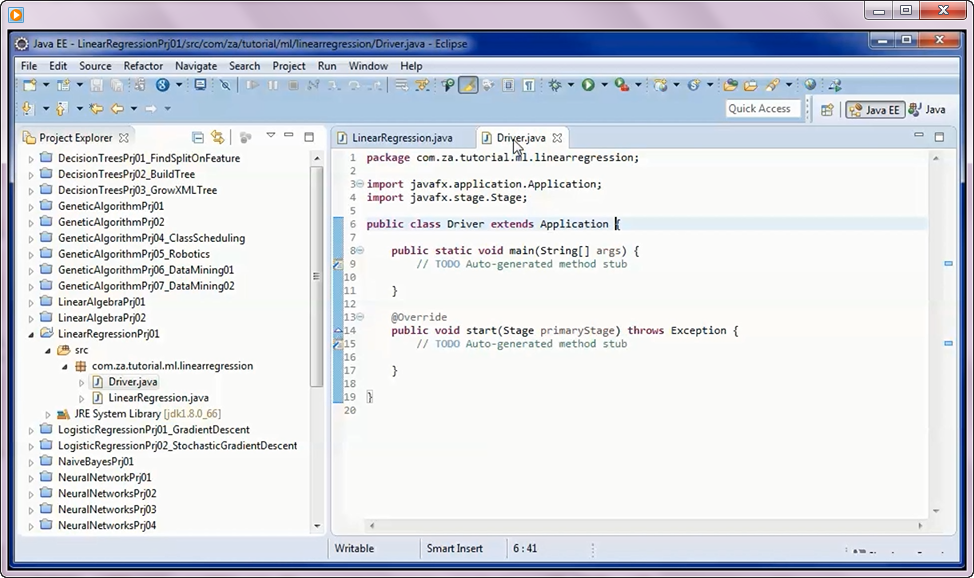
Task: Collapse the LinearRegressionPrj01 project folder
Action: tap(30, 333)
